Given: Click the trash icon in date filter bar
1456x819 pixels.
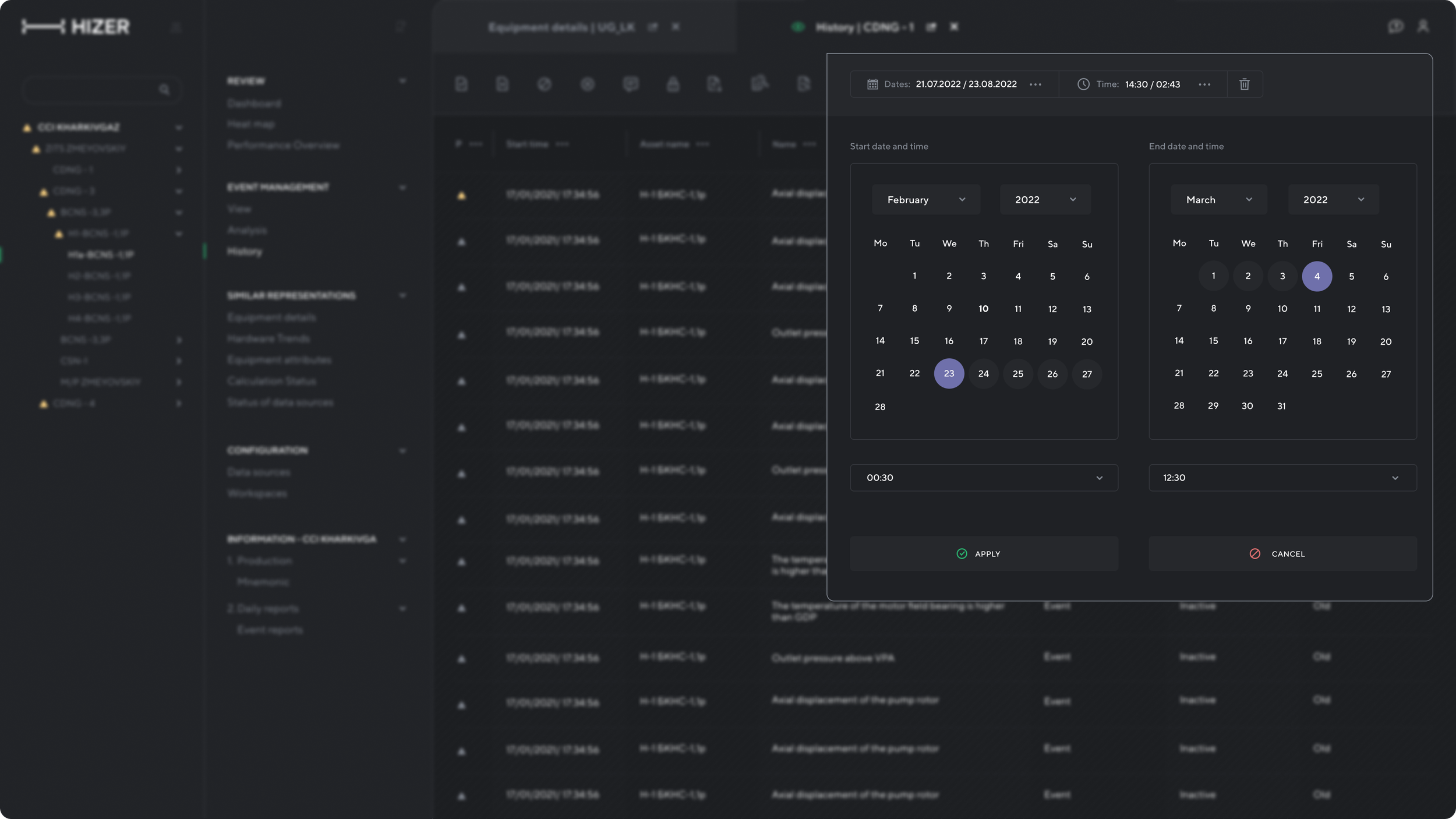Looking at the screenshot, I should click(1244, 84).
